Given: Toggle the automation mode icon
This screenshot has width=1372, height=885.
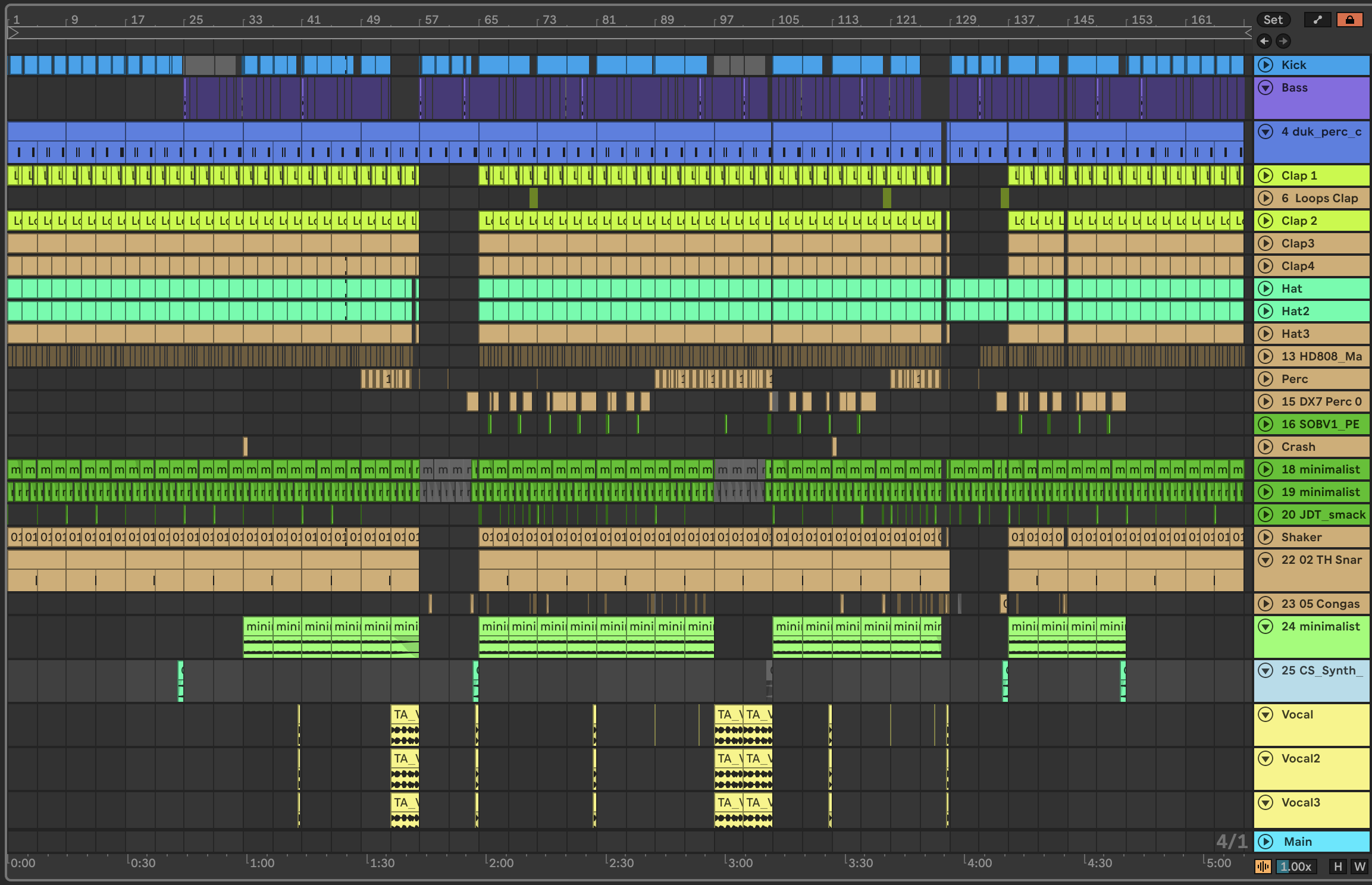Looking at the screenshot, I should (x=1317, y=20).
